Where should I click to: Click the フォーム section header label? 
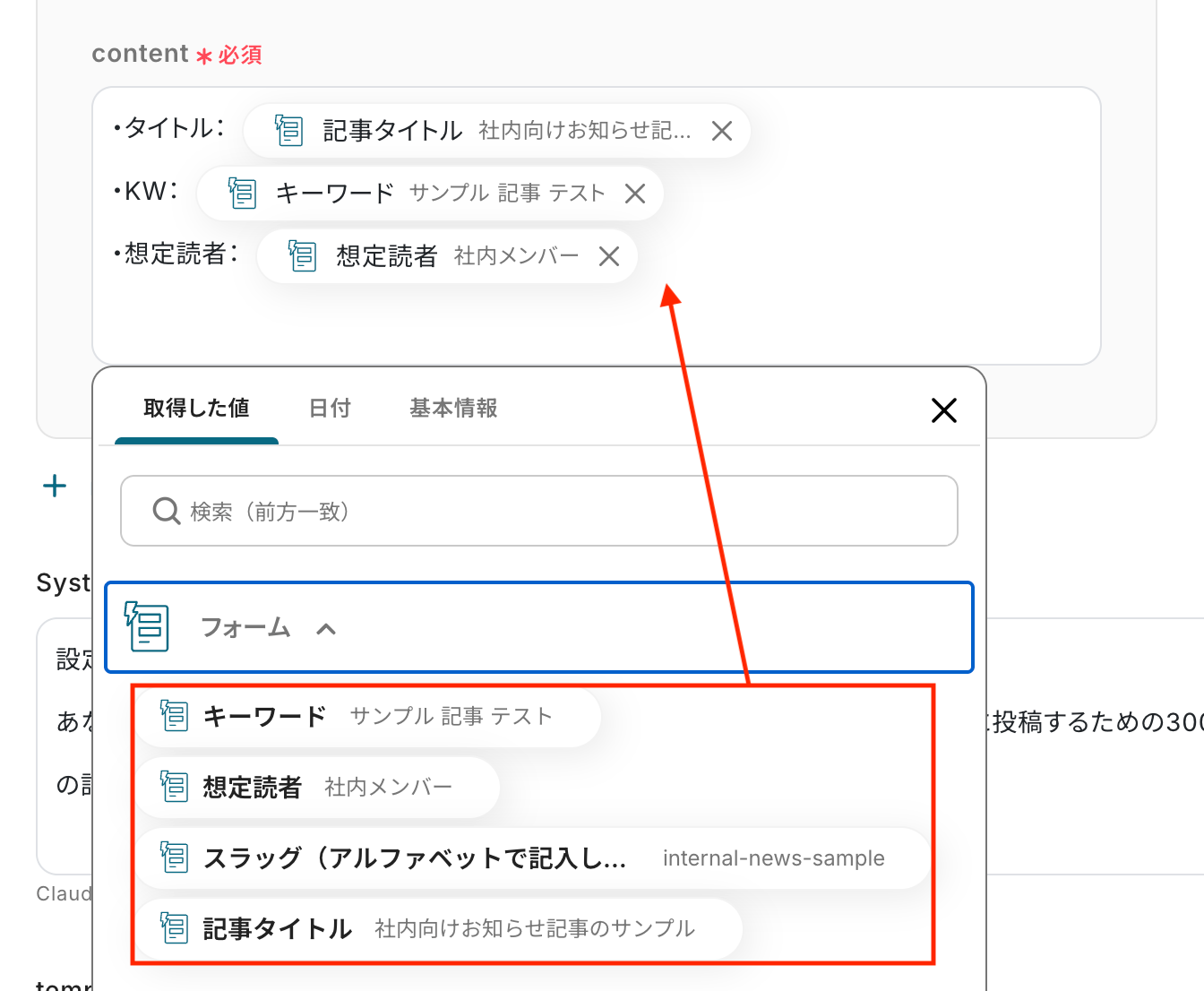(245, 627)
